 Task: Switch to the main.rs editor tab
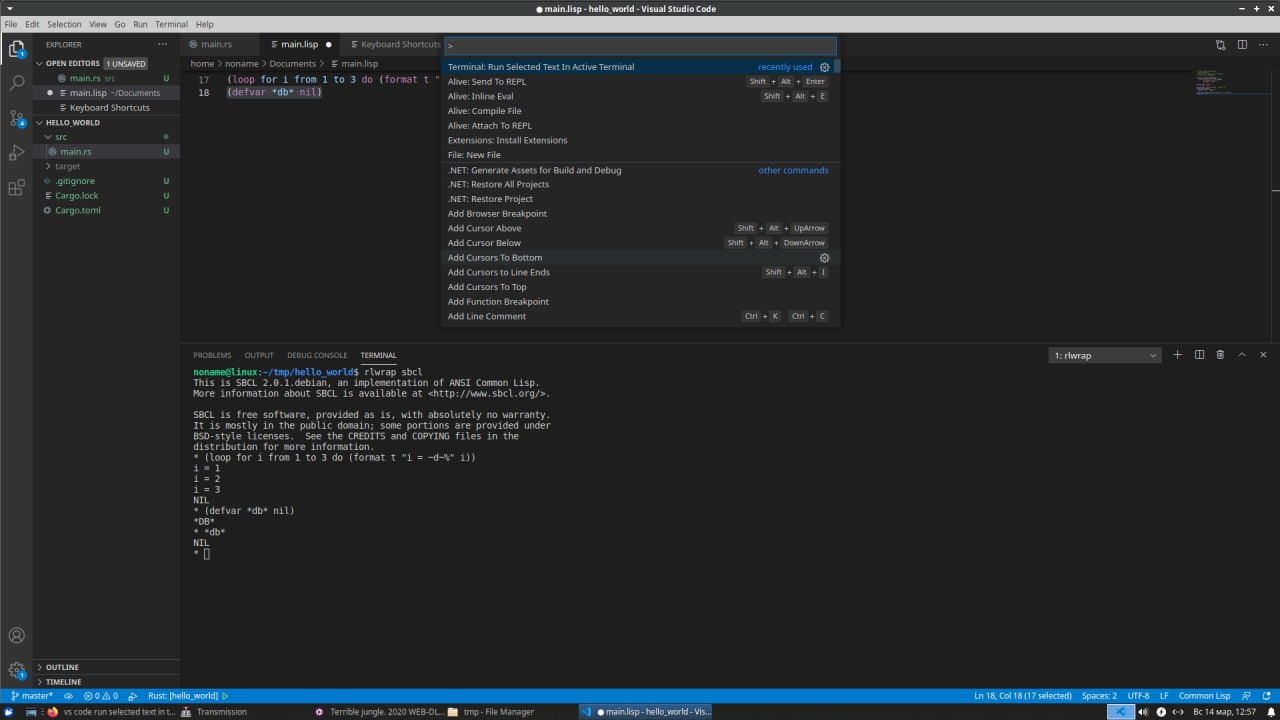coord(217,44)
